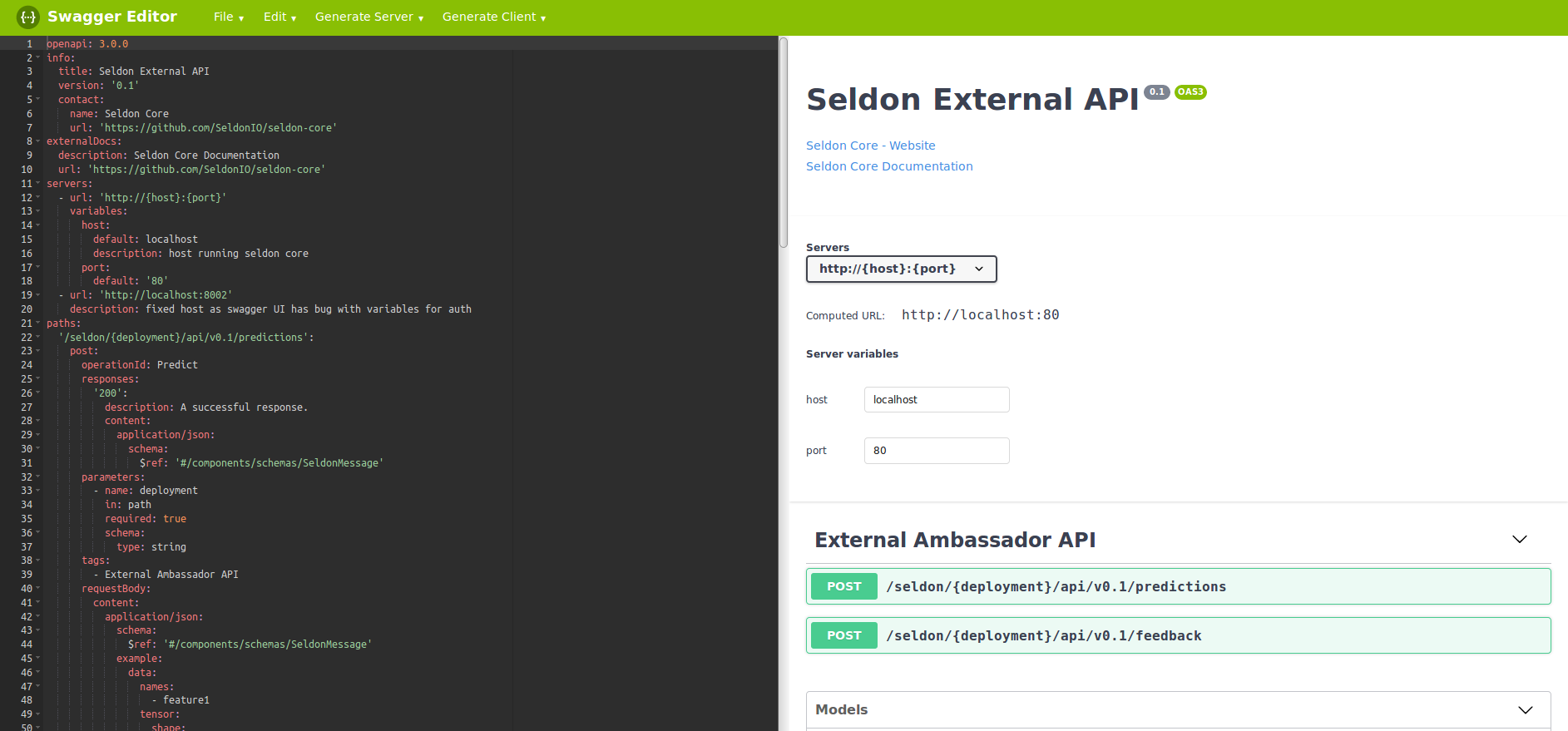Fold the servers block at line 11
This screenshot has height=731, width=1568.
(37, 184)
